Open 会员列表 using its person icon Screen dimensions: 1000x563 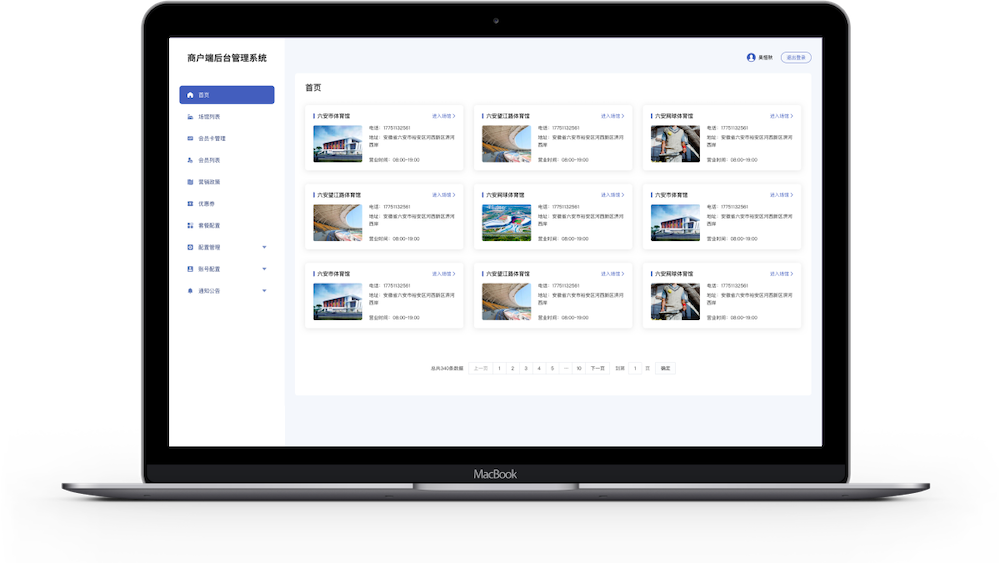tap(189, 160)
